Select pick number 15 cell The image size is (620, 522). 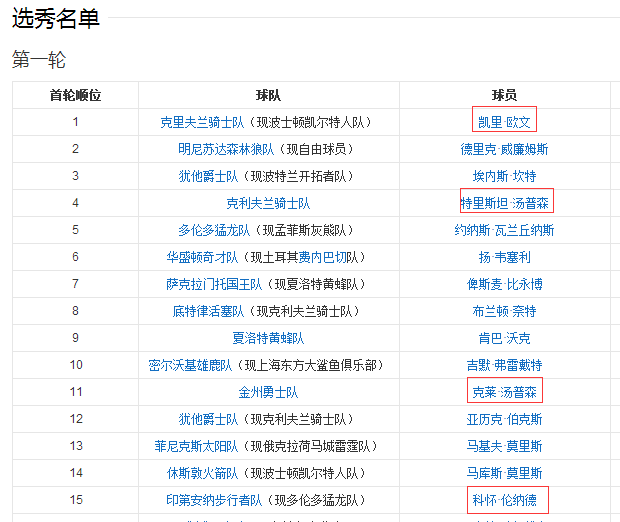coord(76,500)
